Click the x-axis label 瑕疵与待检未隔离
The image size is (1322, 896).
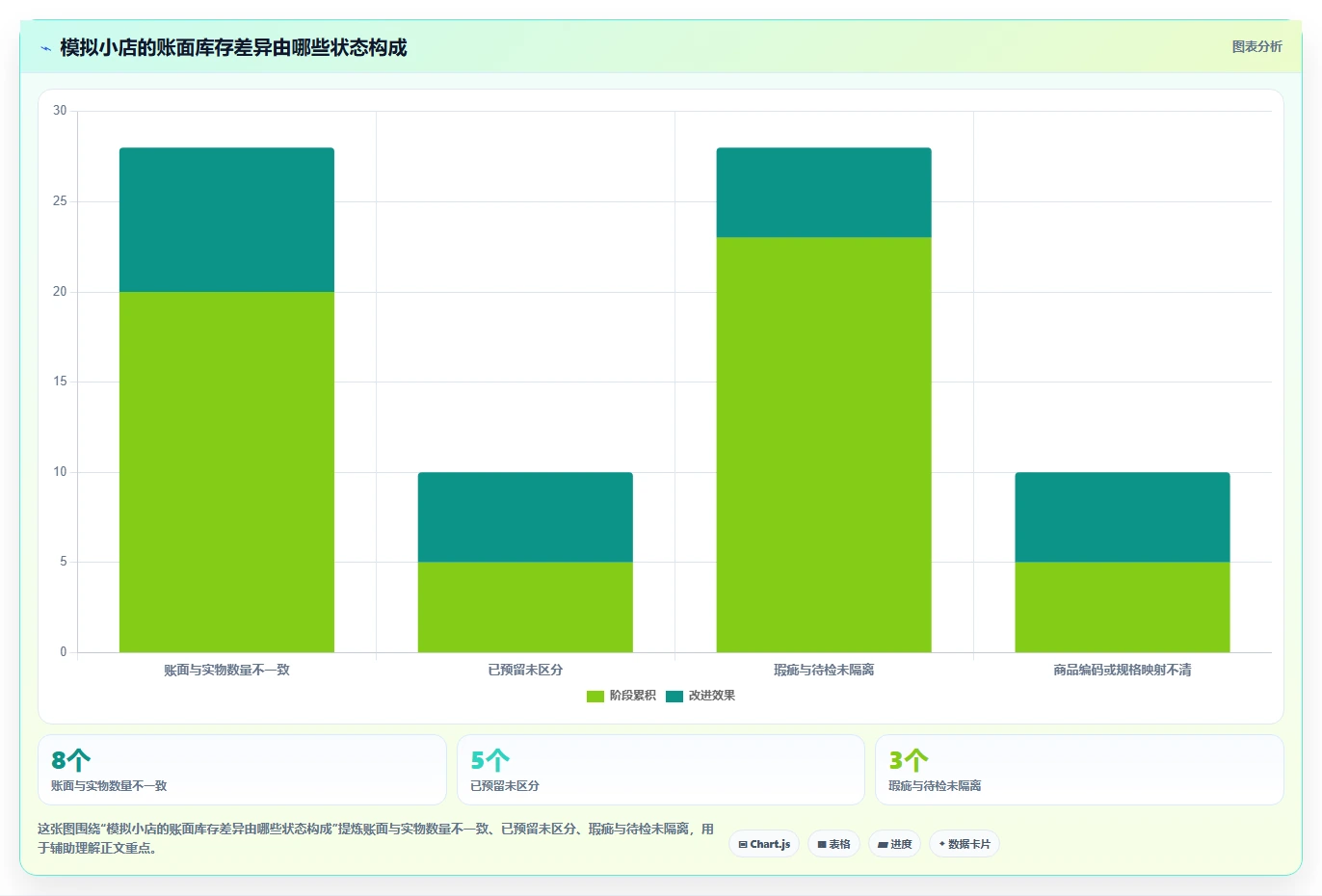click(824, 670)
